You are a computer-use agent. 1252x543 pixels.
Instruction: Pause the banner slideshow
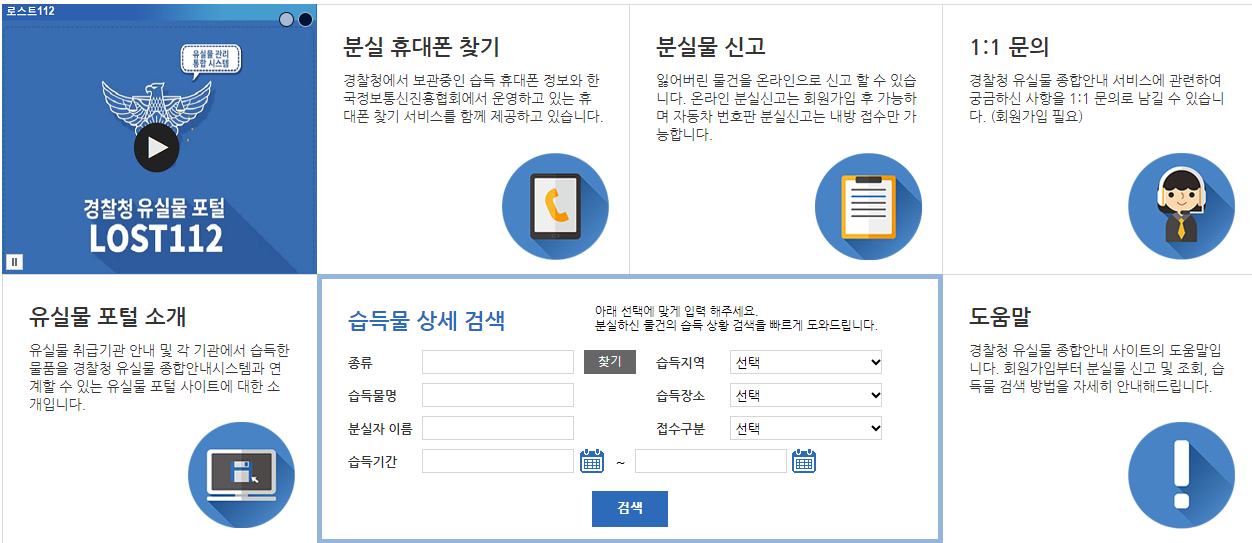pos(14,262)
